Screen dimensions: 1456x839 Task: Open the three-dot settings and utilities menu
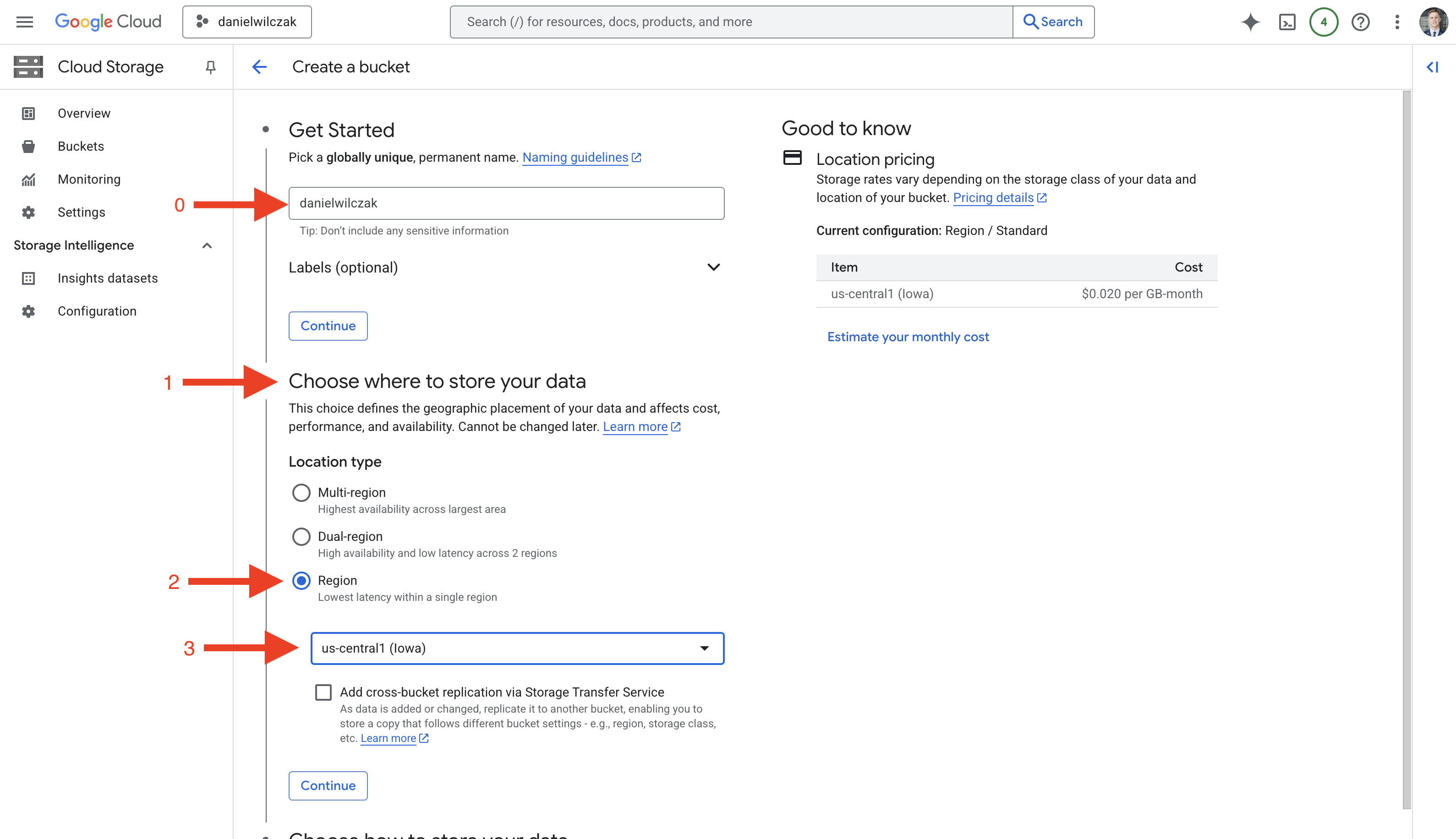[x=1397, y=22]
